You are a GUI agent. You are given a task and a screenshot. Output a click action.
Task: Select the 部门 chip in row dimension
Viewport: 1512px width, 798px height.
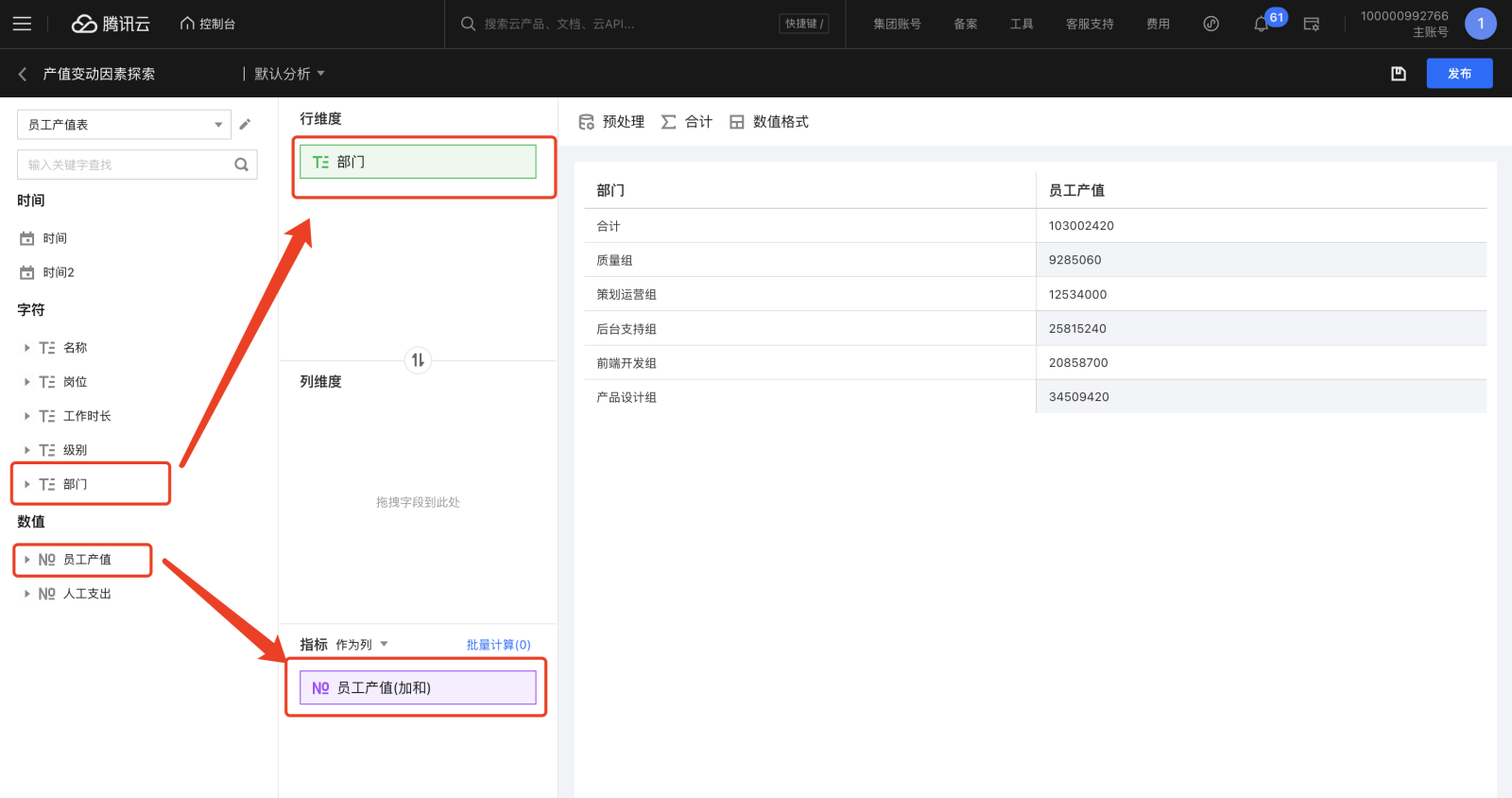[418, 162]
